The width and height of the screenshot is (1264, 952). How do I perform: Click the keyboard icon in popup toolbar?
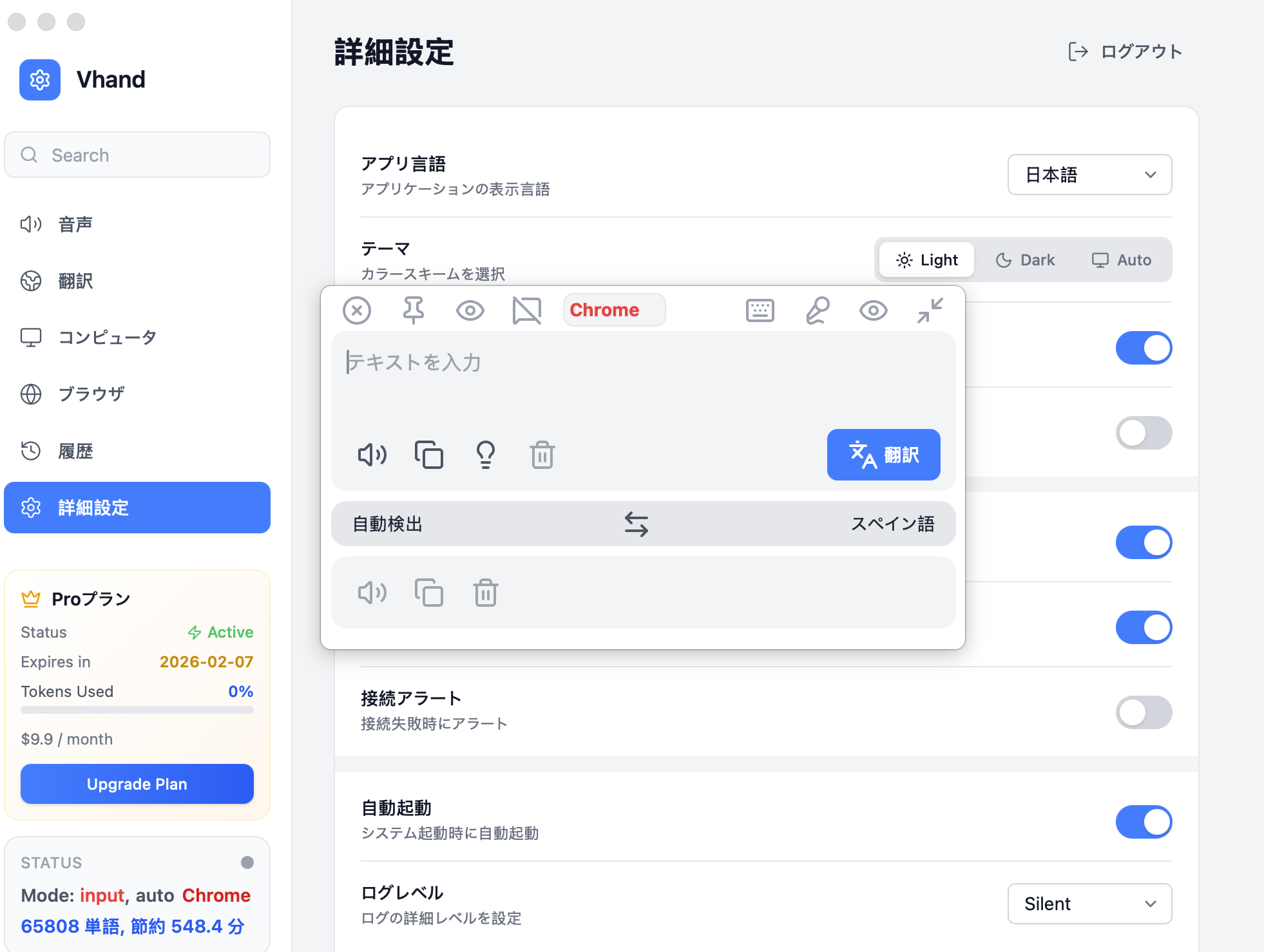[760, 310]
